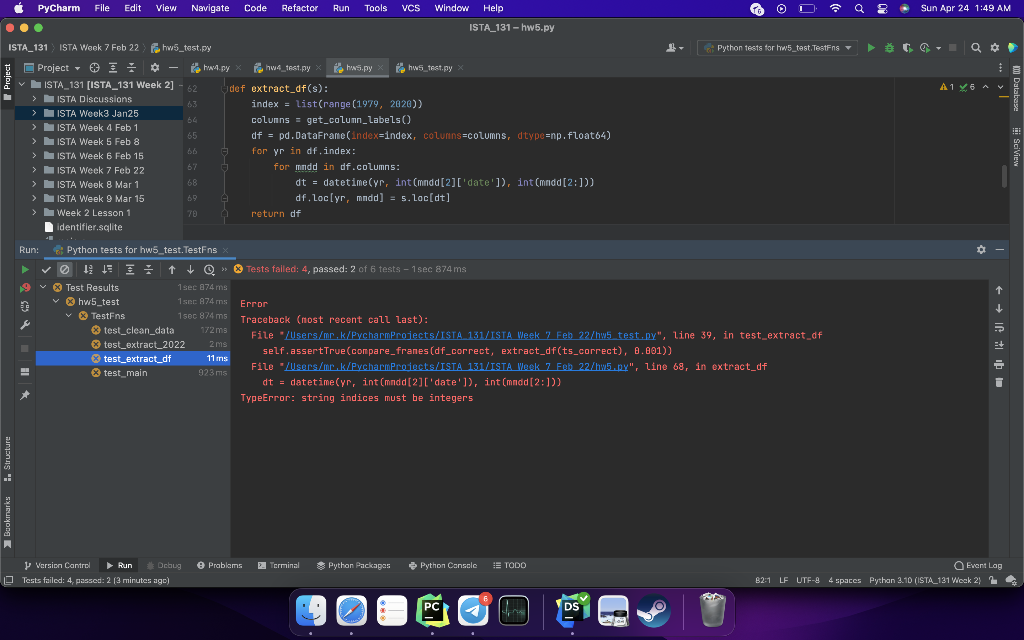Viewport: 1024px width, 640px height.
Task: Click the Profile run icon in the toolbar
Action: click(925, 48)
